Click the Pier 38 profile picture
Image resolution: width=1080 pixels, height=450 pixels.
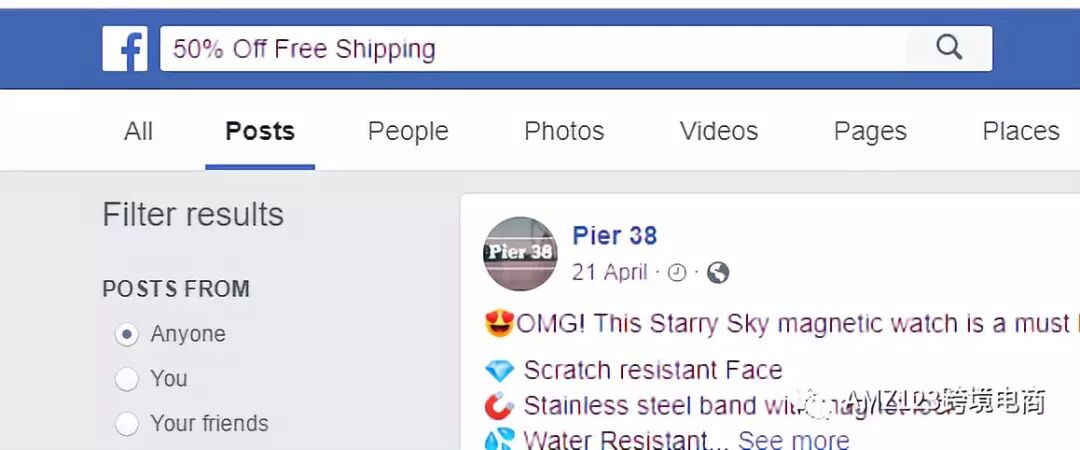coord(520,254)
